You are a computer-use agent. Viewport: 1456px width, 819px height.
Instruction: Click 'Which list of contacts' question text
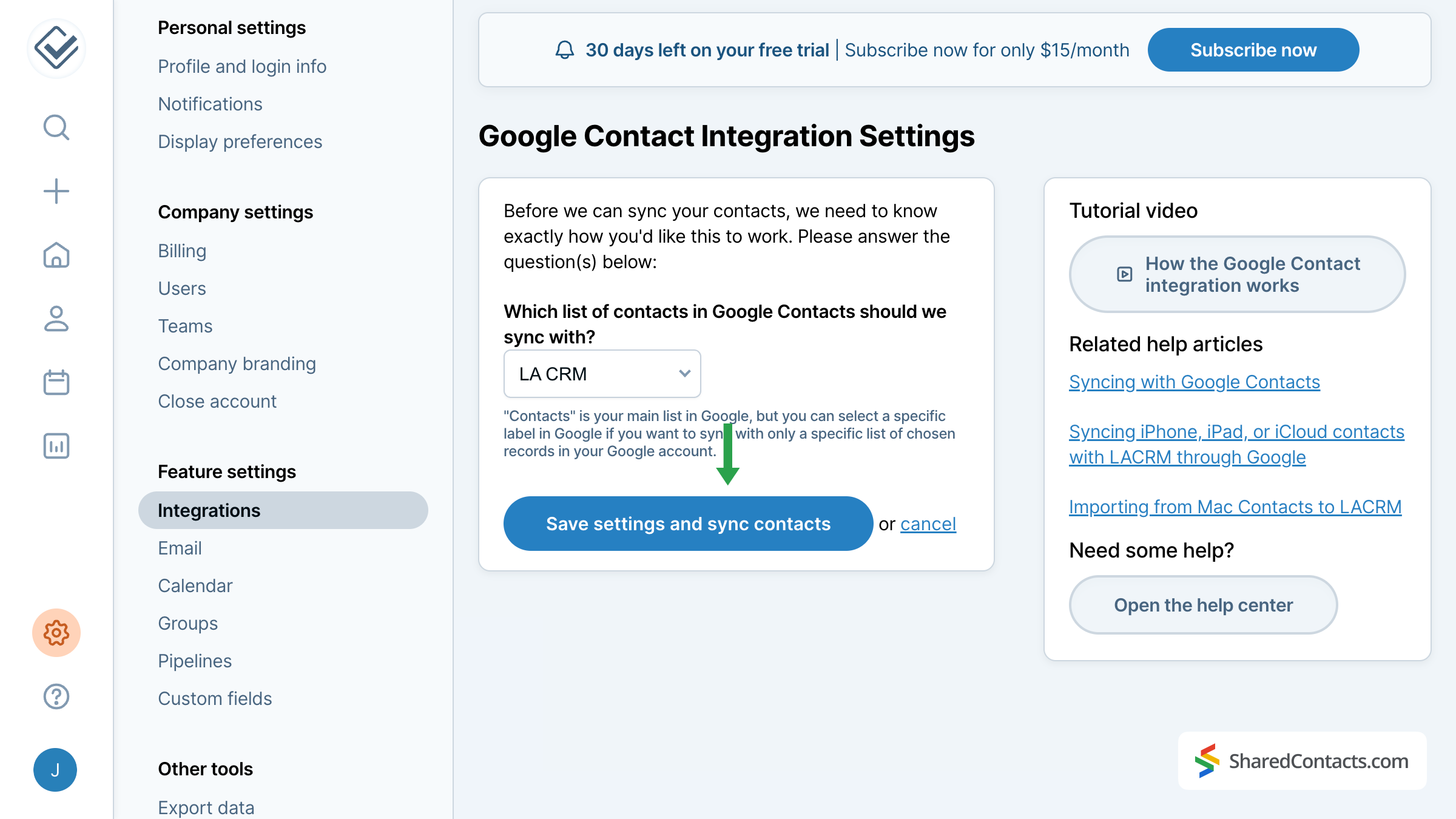coord(725,324)
